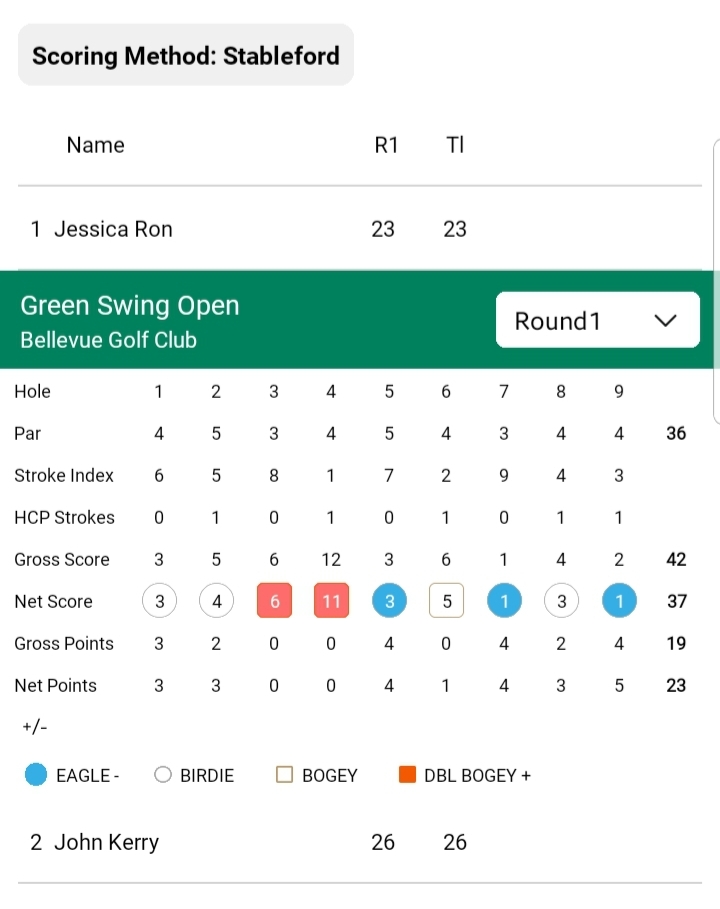Click the R1 column header
The image size is (720, 909).
[x=386, y=145]
